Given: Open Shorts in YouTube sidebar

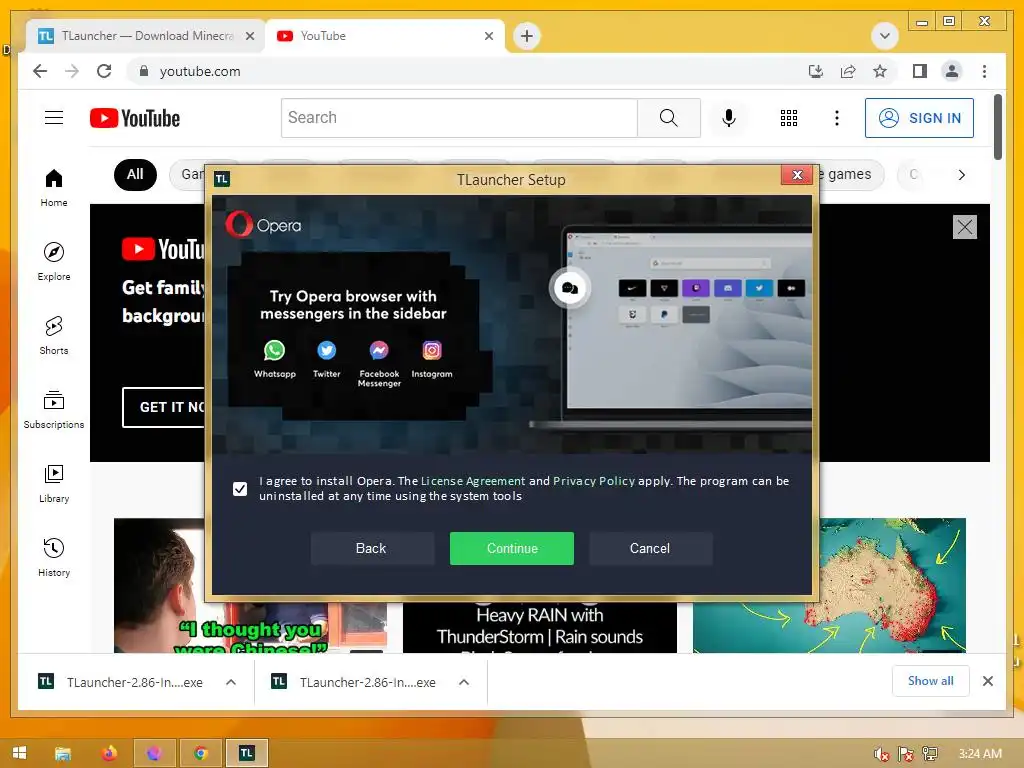Looking at the screenshot, I should coord(54,335).
